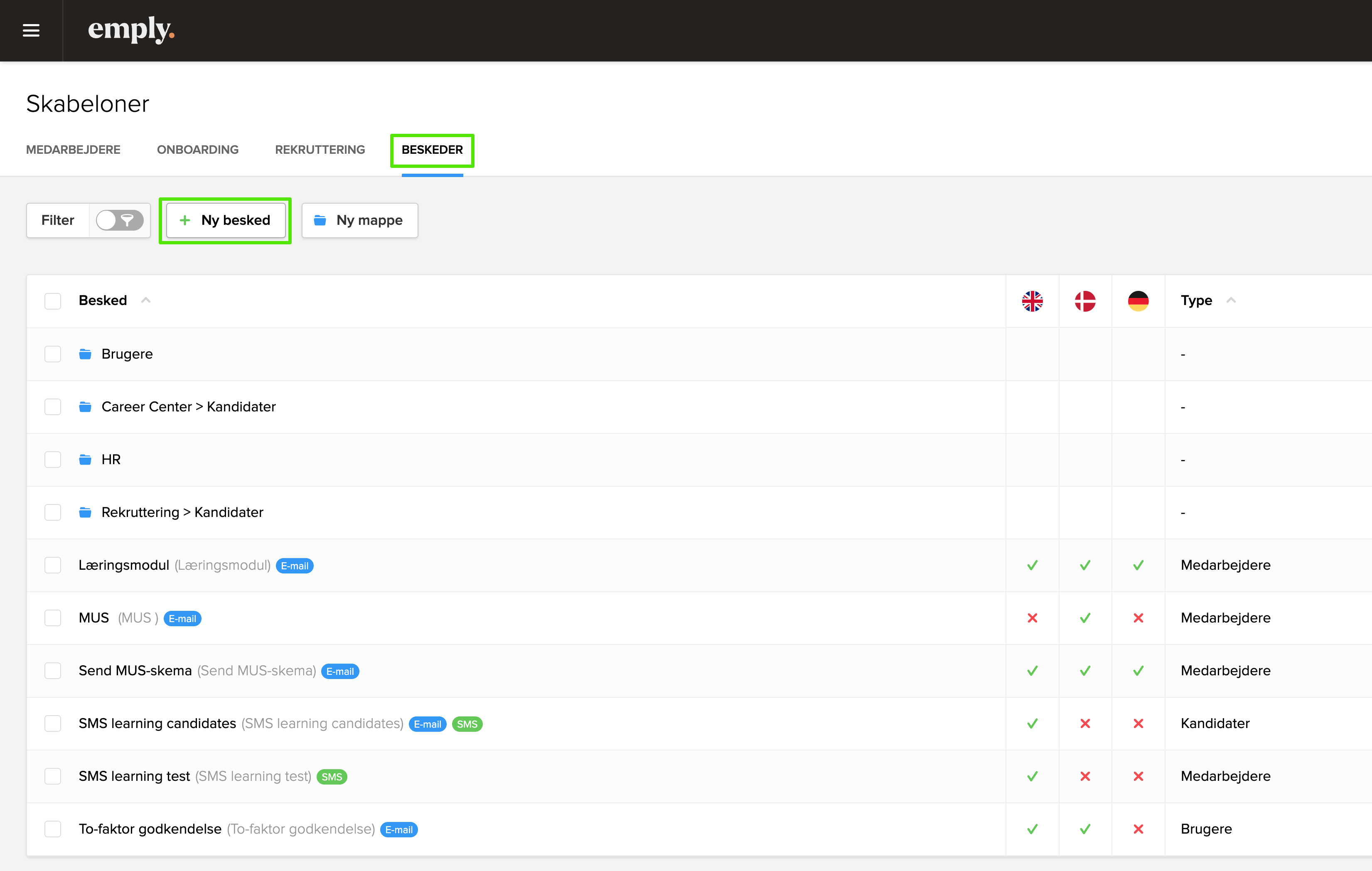The image size is (1372, 871).
Task: Click the Ny mappe button
Action: point(359,221)
